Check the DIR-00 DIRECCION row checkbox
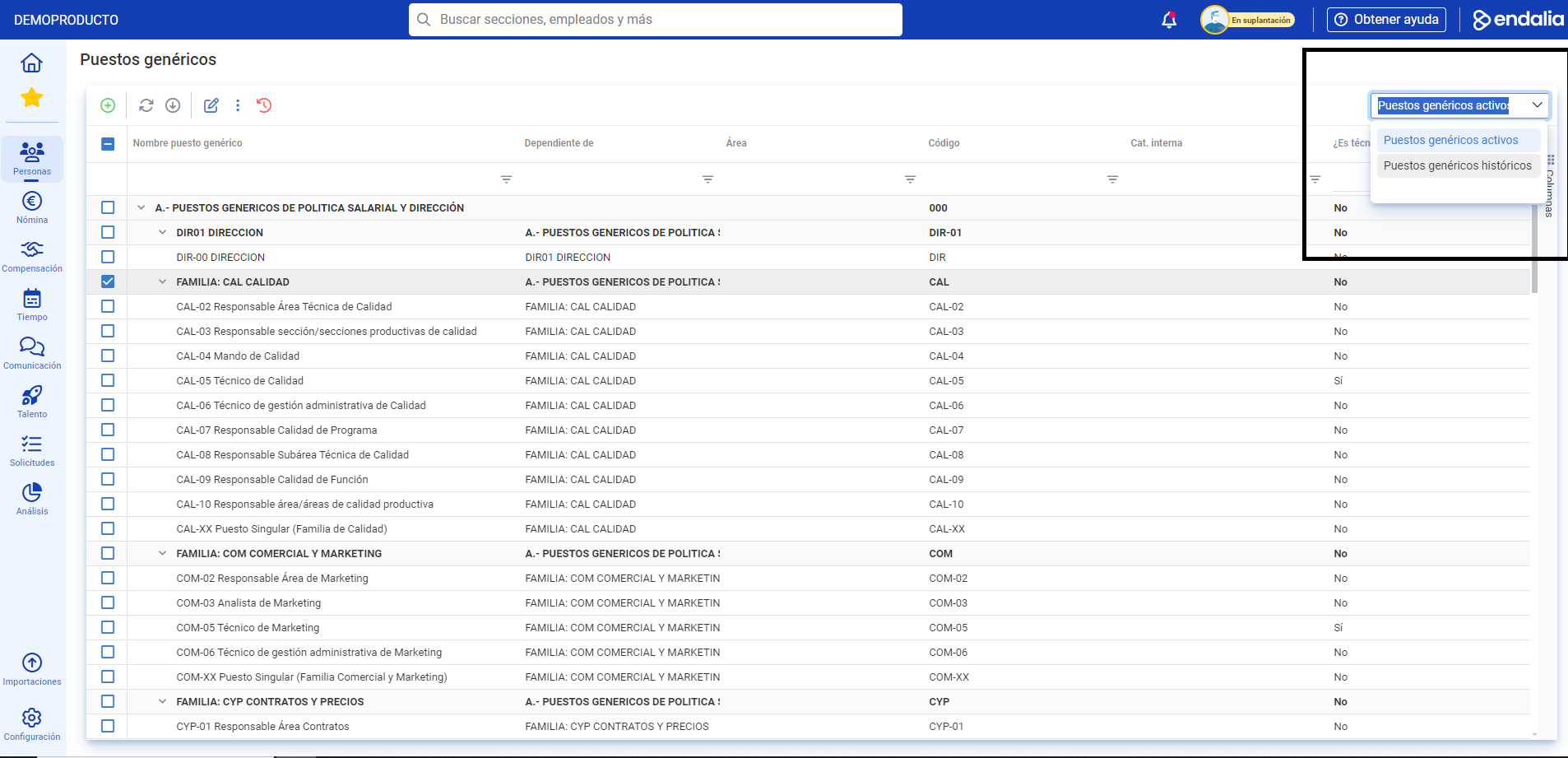The height and width of the screenshot is (758, 1568). point(108,257)
